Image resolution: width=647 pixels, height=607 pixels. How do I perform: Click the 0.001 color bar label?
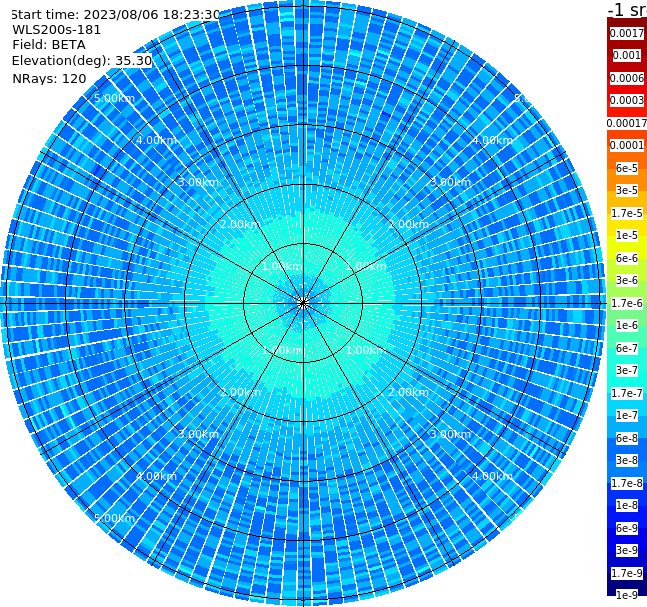pos(627,55)
